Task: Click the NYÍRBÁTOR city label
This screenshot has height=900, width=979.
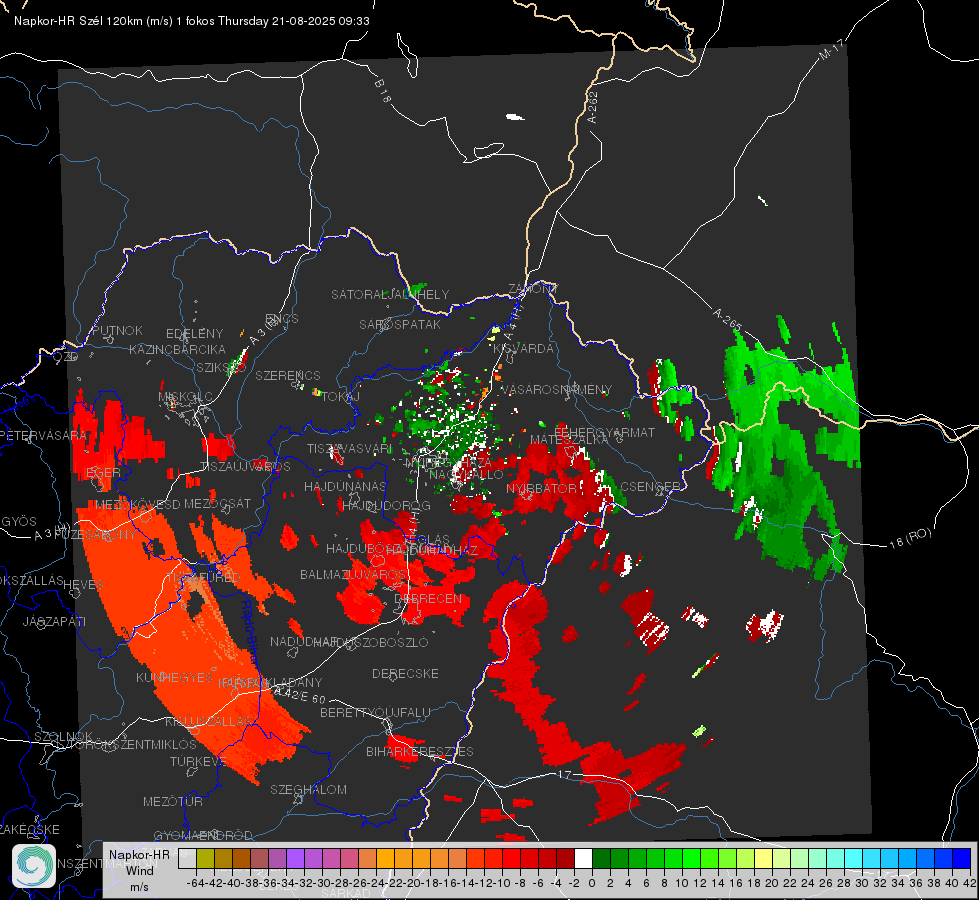Action: 541,488
